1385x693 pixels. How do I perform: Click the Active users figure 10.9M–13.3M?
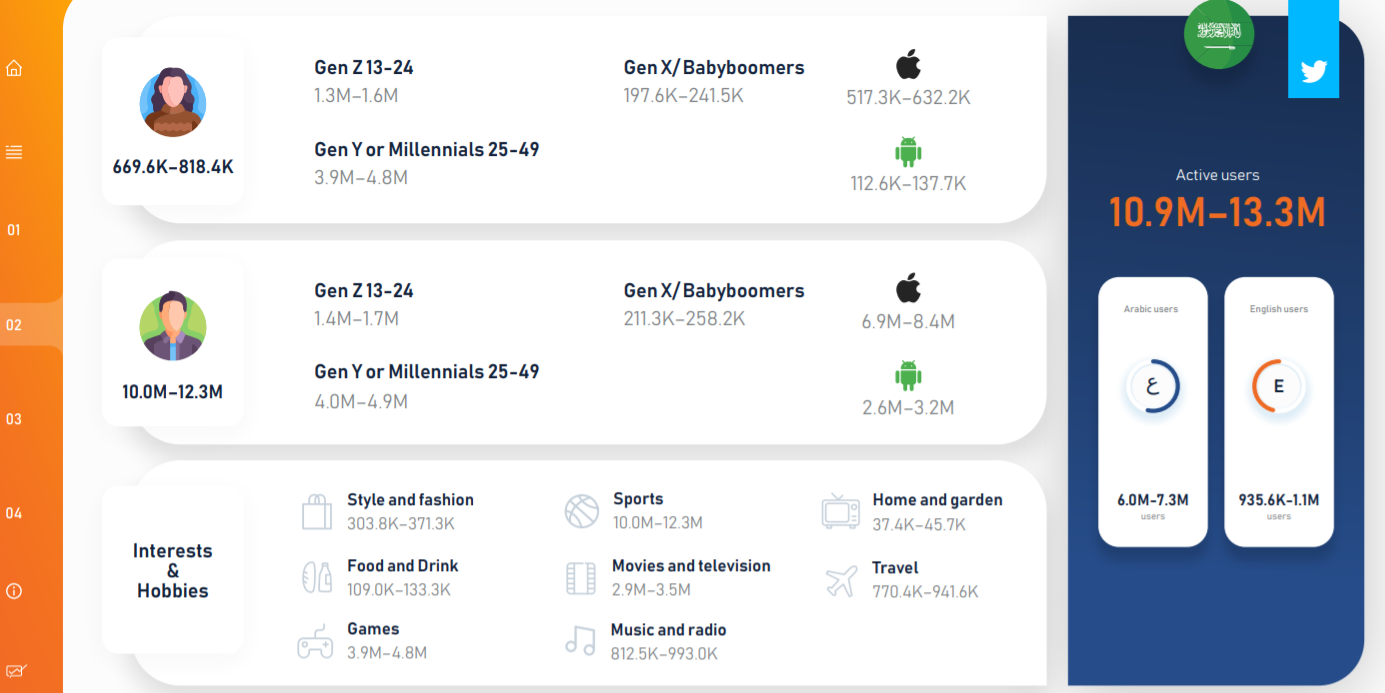pos(1217,213)
